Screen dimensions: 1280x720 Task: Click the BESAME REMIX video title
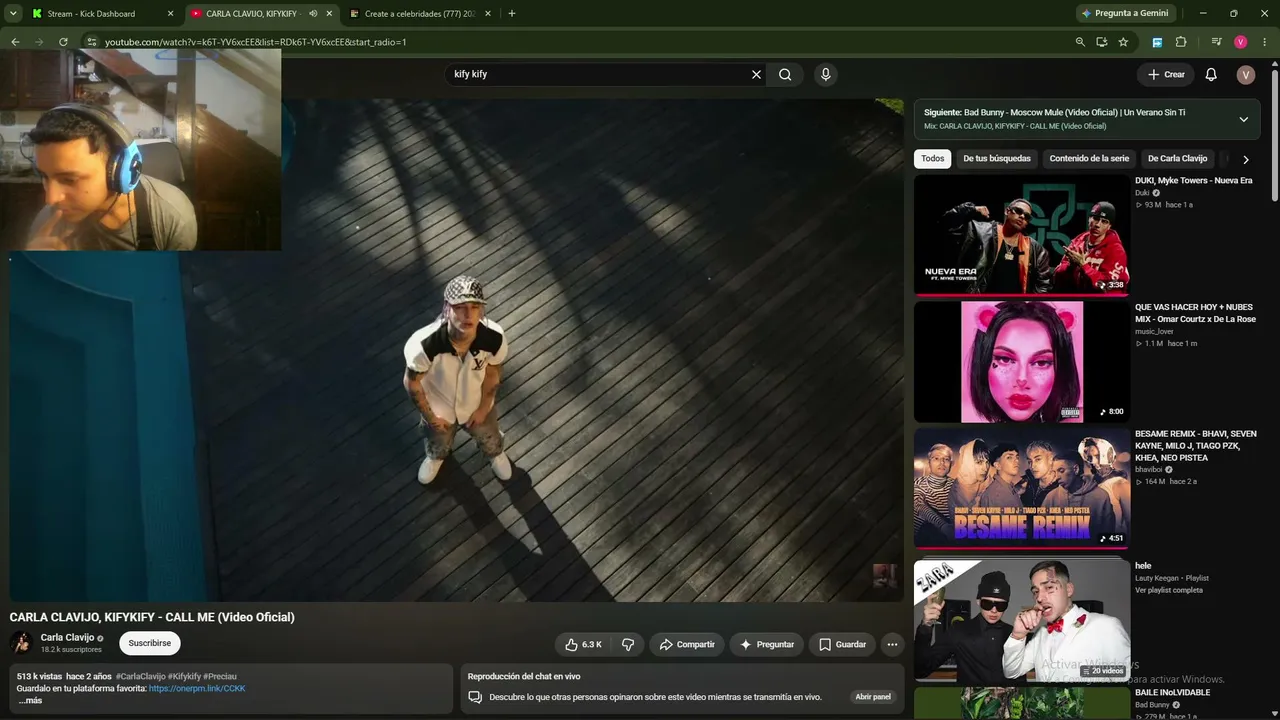[x=1196, y=446]
